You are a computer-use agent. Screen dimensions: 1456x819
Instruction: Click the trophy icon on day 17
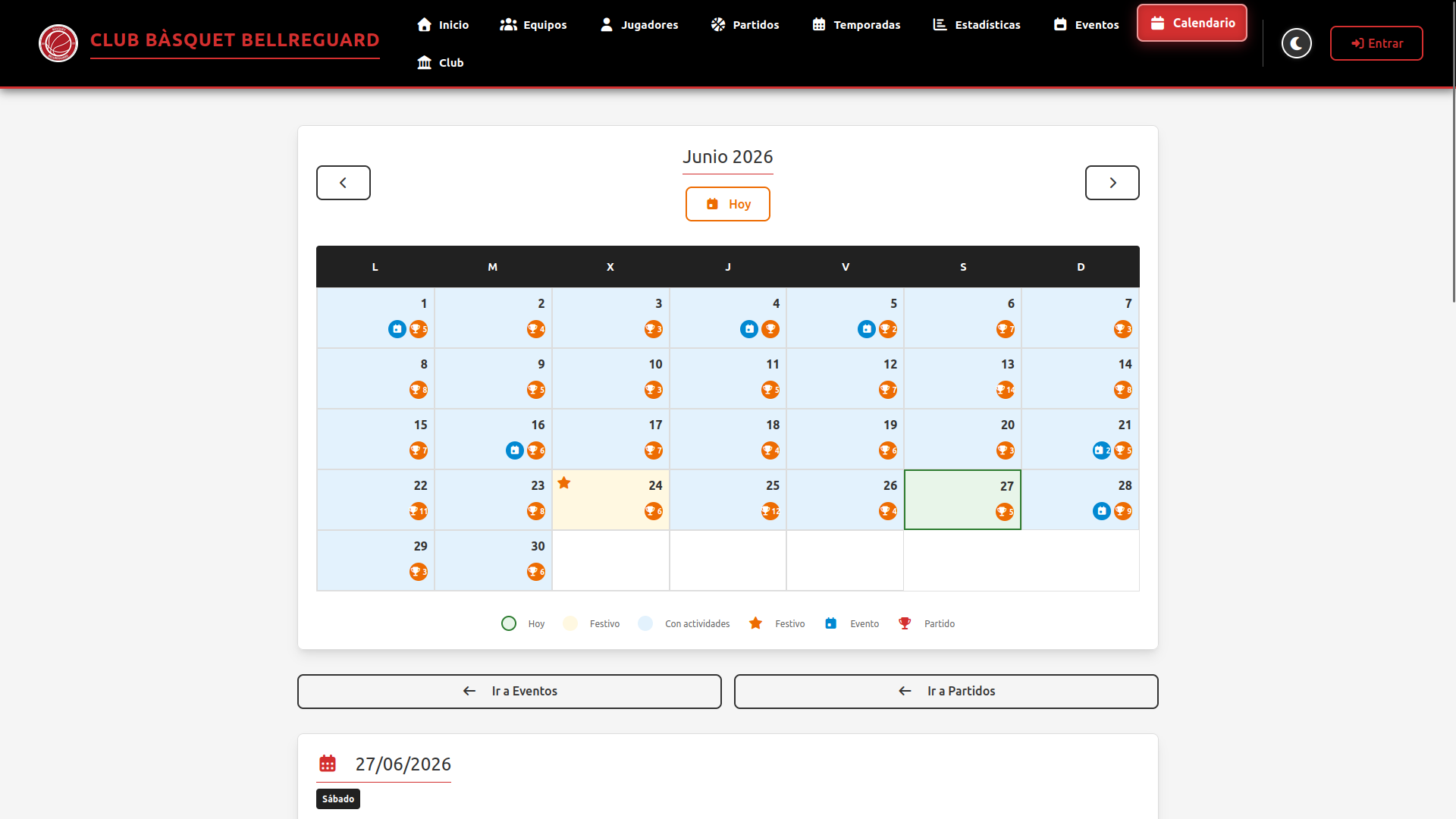tap(654, 450)
